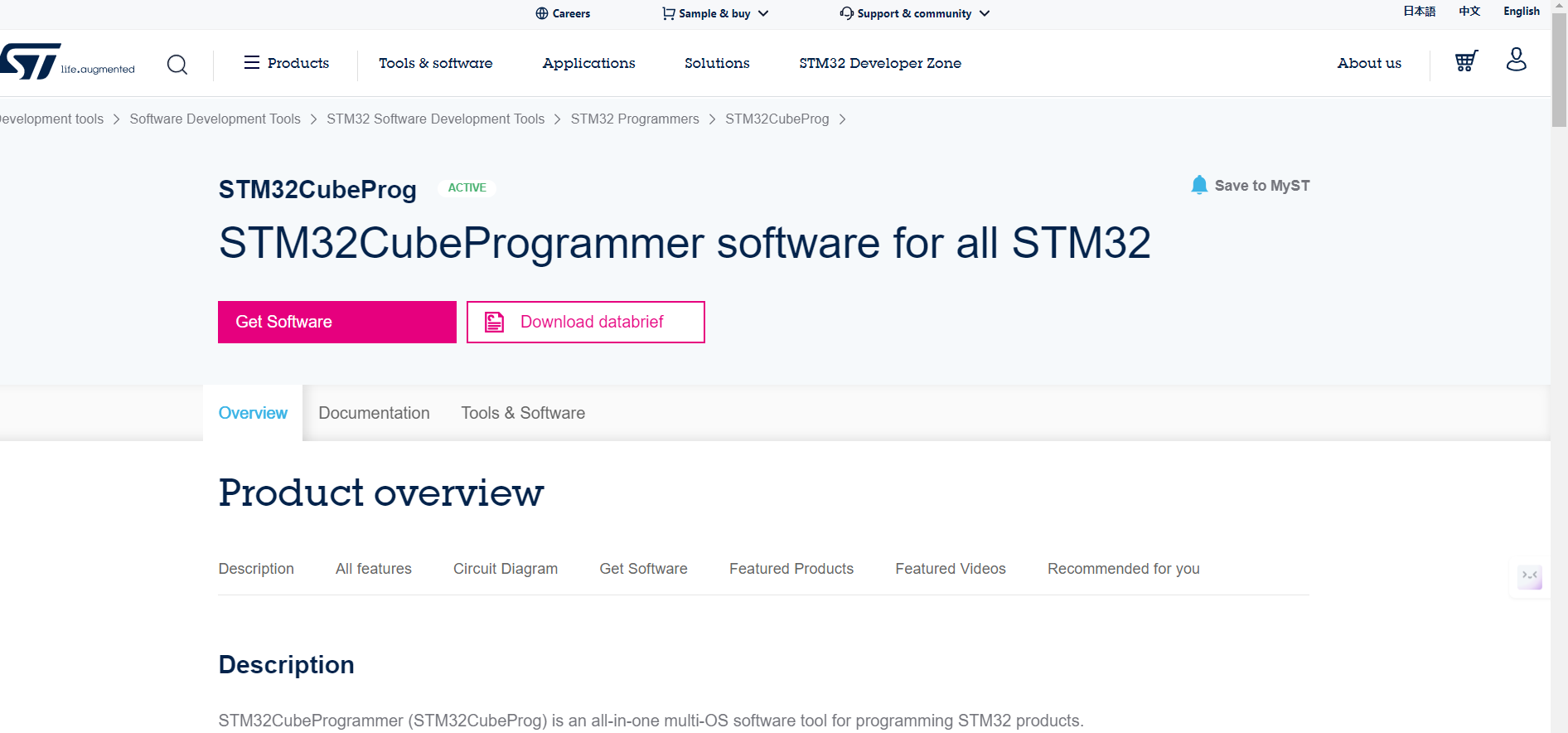Go to STM32 Software Development Tools breadcrumb
1568x733 pixels.
click(436, 119)
